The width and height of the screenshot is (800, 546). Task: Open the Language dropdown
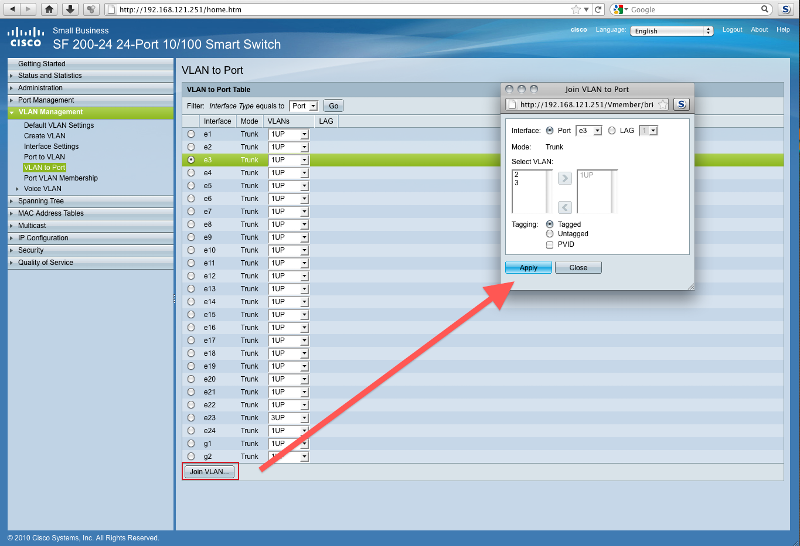(672, 31)
